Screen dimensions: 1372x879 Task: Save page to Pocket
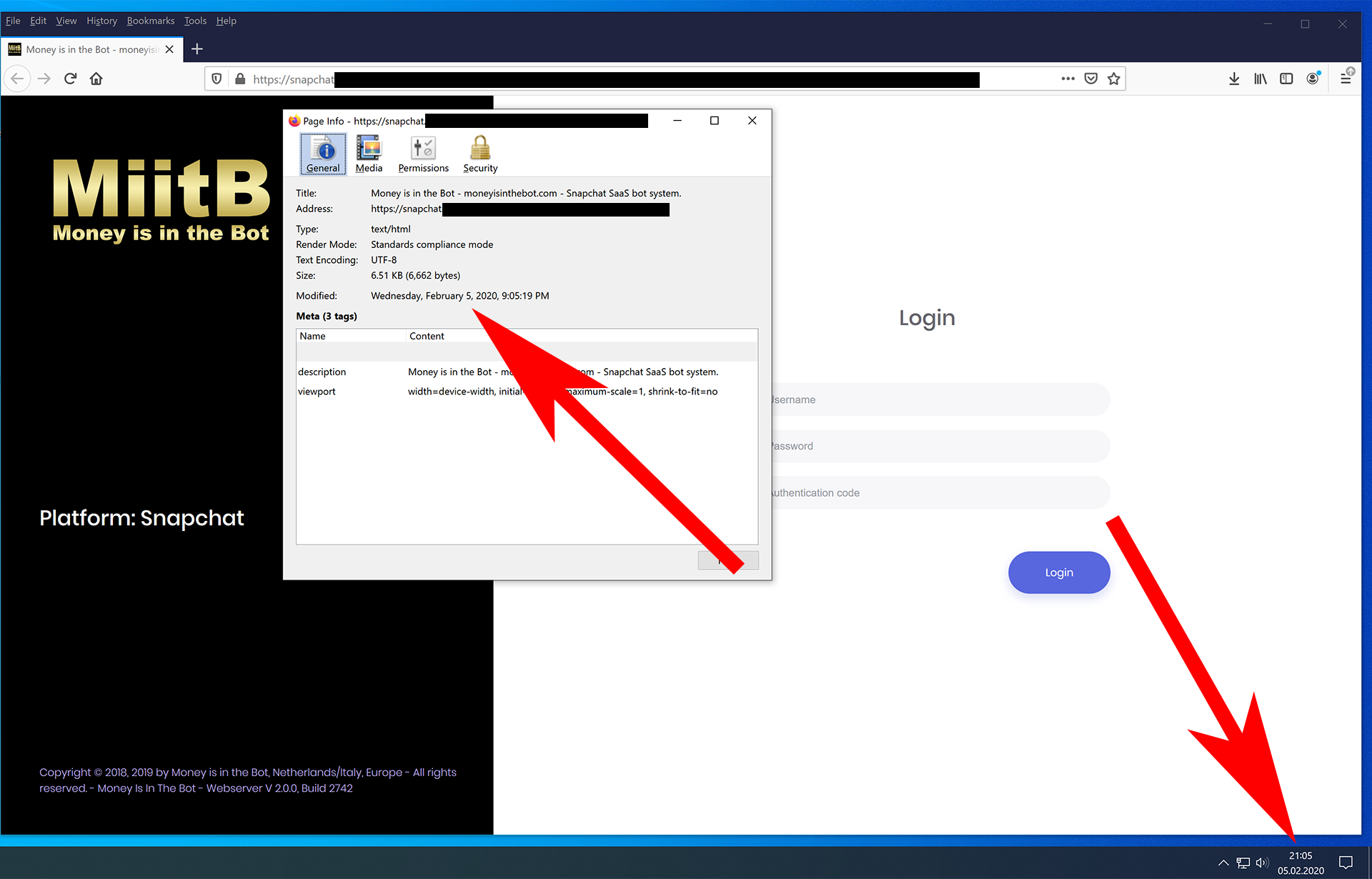click(1090, 79)
